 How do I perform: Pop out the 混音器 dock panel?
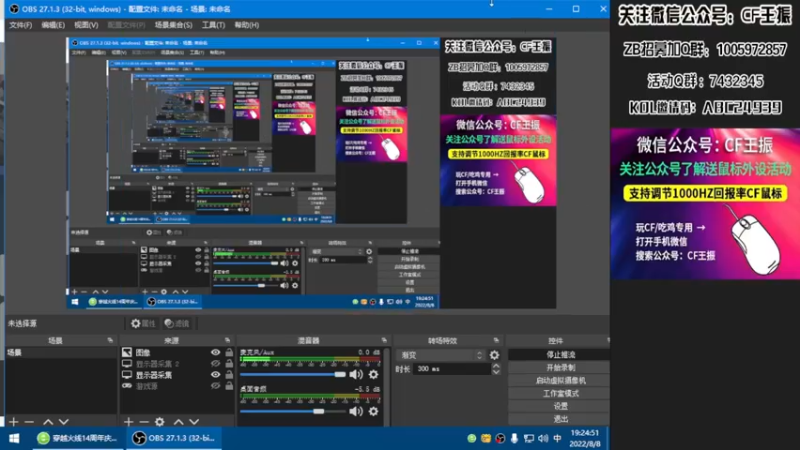384,340
